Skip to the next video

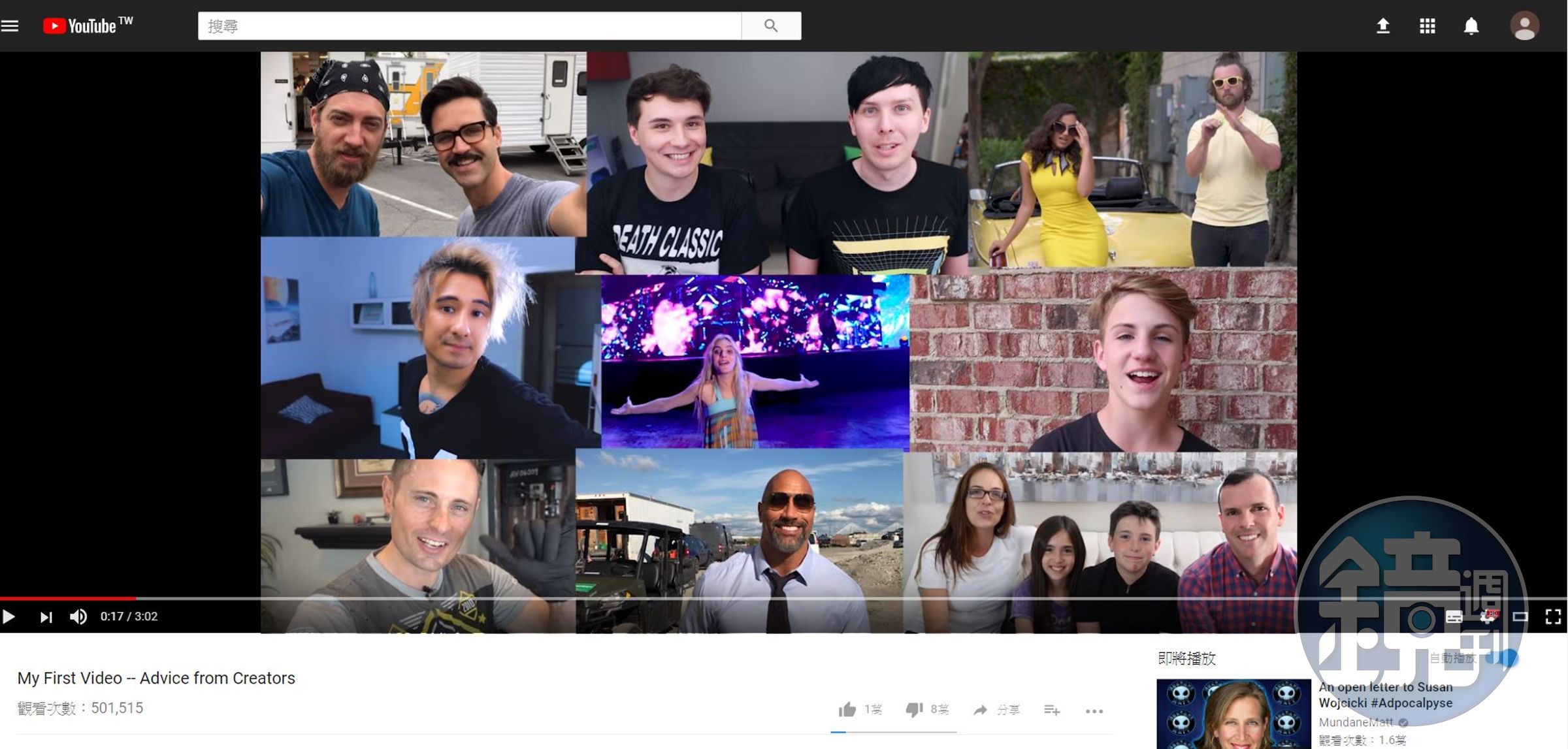pyautogui.click(x=46, y=616)
